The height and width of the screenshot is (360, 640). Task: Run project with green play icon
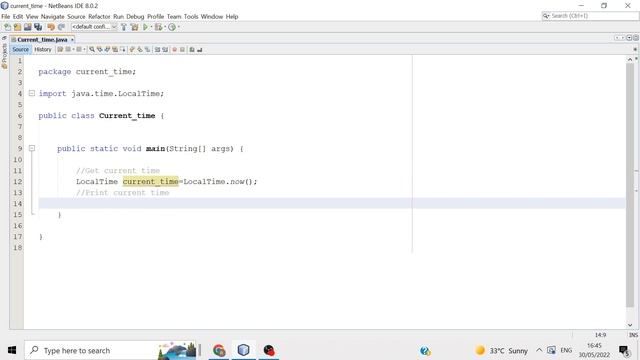tap(145, 27)
